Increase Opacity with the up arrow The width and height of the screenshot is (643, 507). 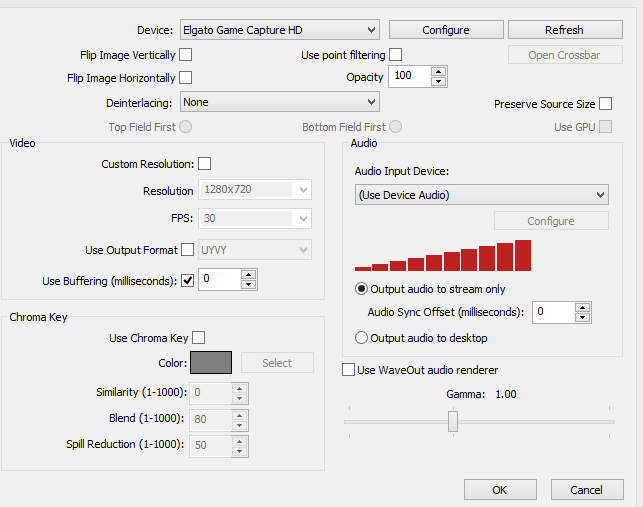(438, 71)
